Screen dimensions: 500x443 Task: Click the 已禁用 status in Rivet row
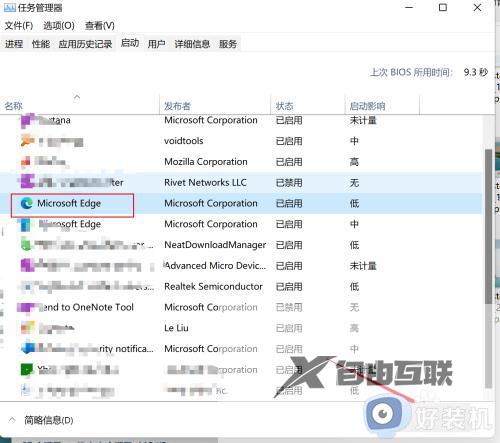point(289,183)
